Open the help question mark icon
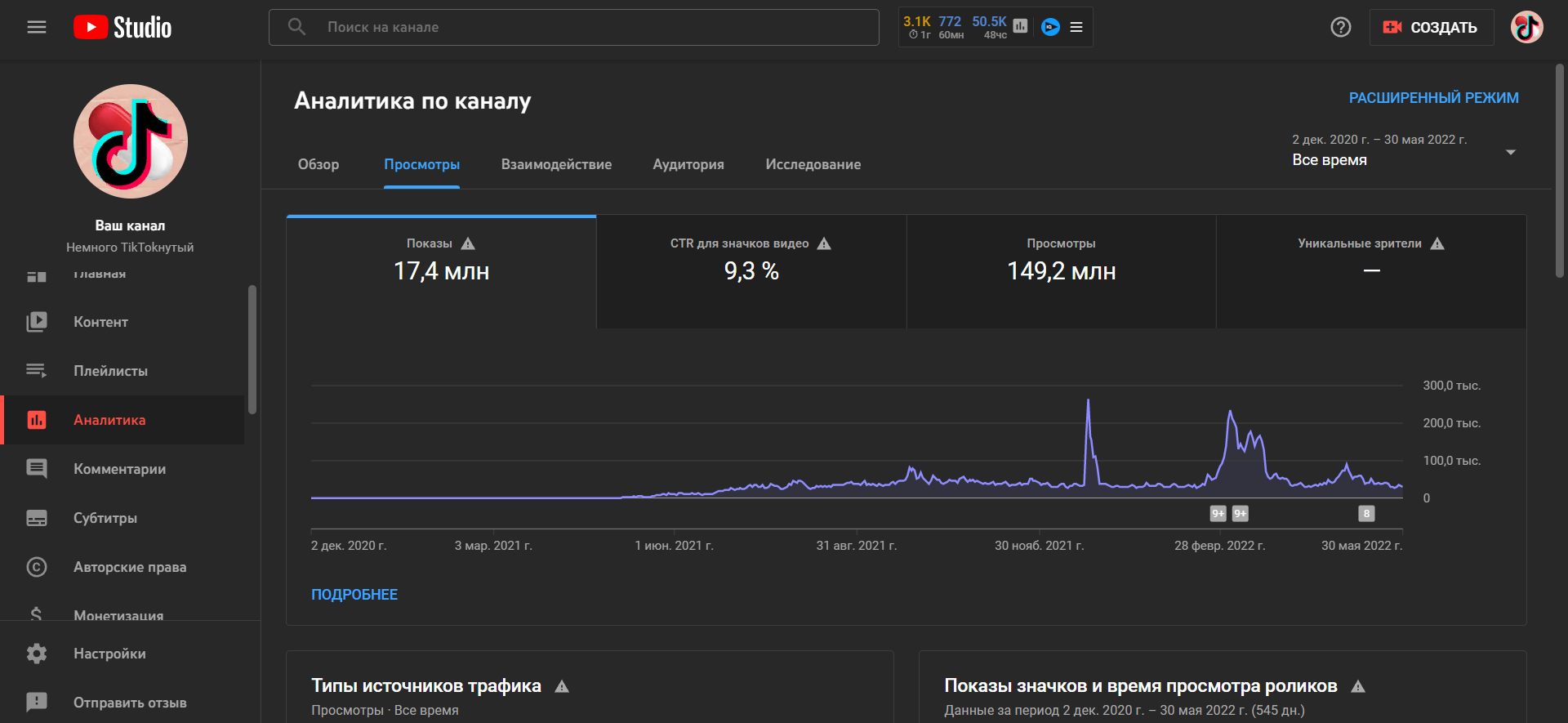 (x=1340, y=27)
